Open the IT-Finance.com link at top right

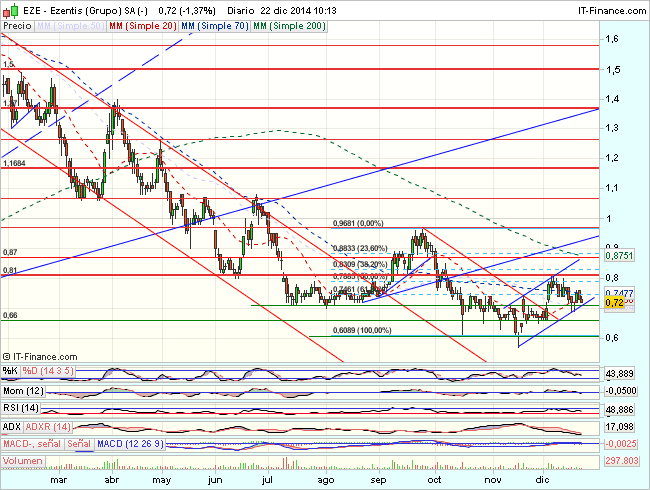(x=612, y=11)
